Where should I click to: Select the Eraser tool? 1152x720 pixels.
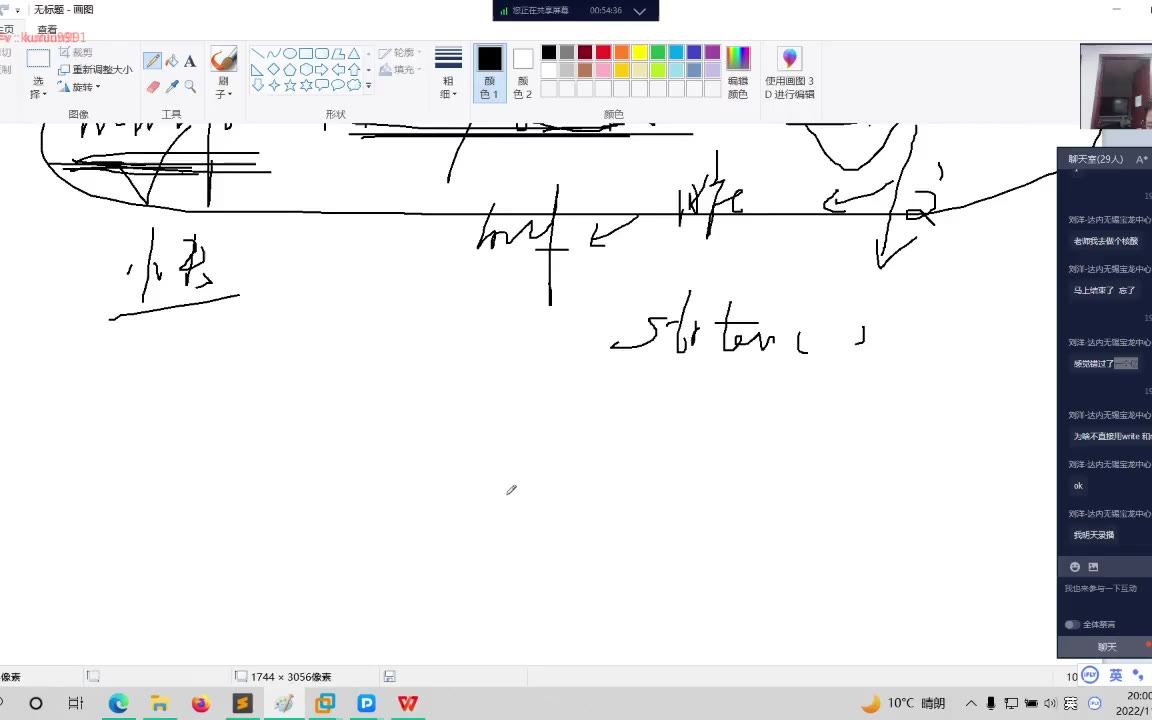153,87
